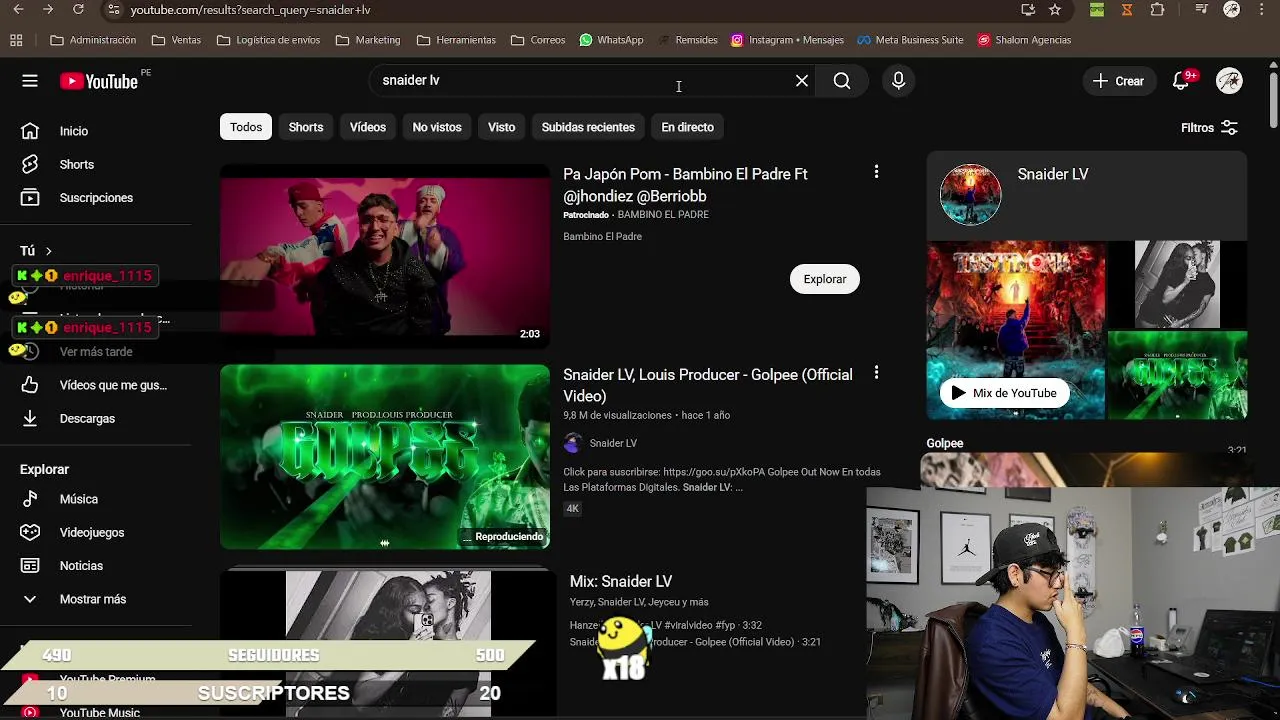Bookmark this page with the star icon

pos(1055,10)
